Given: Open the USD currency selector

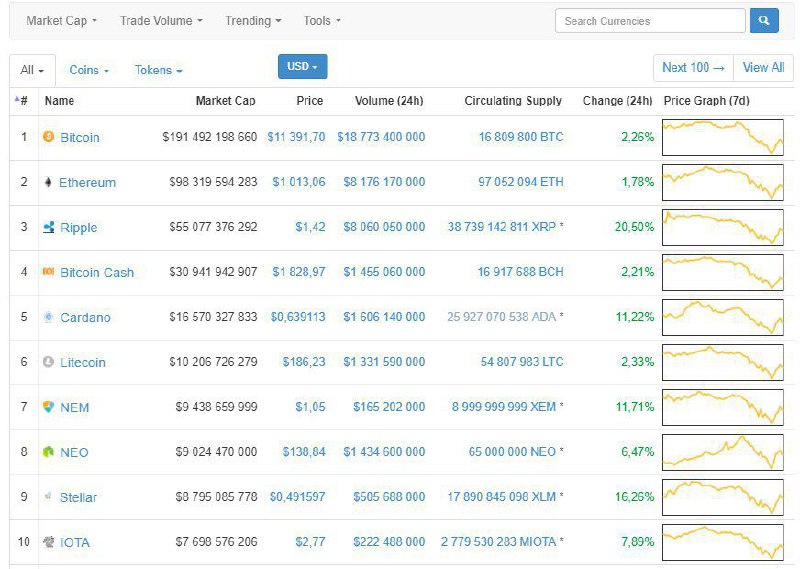Looking at the screenshot, I should (x=303, y=66).
